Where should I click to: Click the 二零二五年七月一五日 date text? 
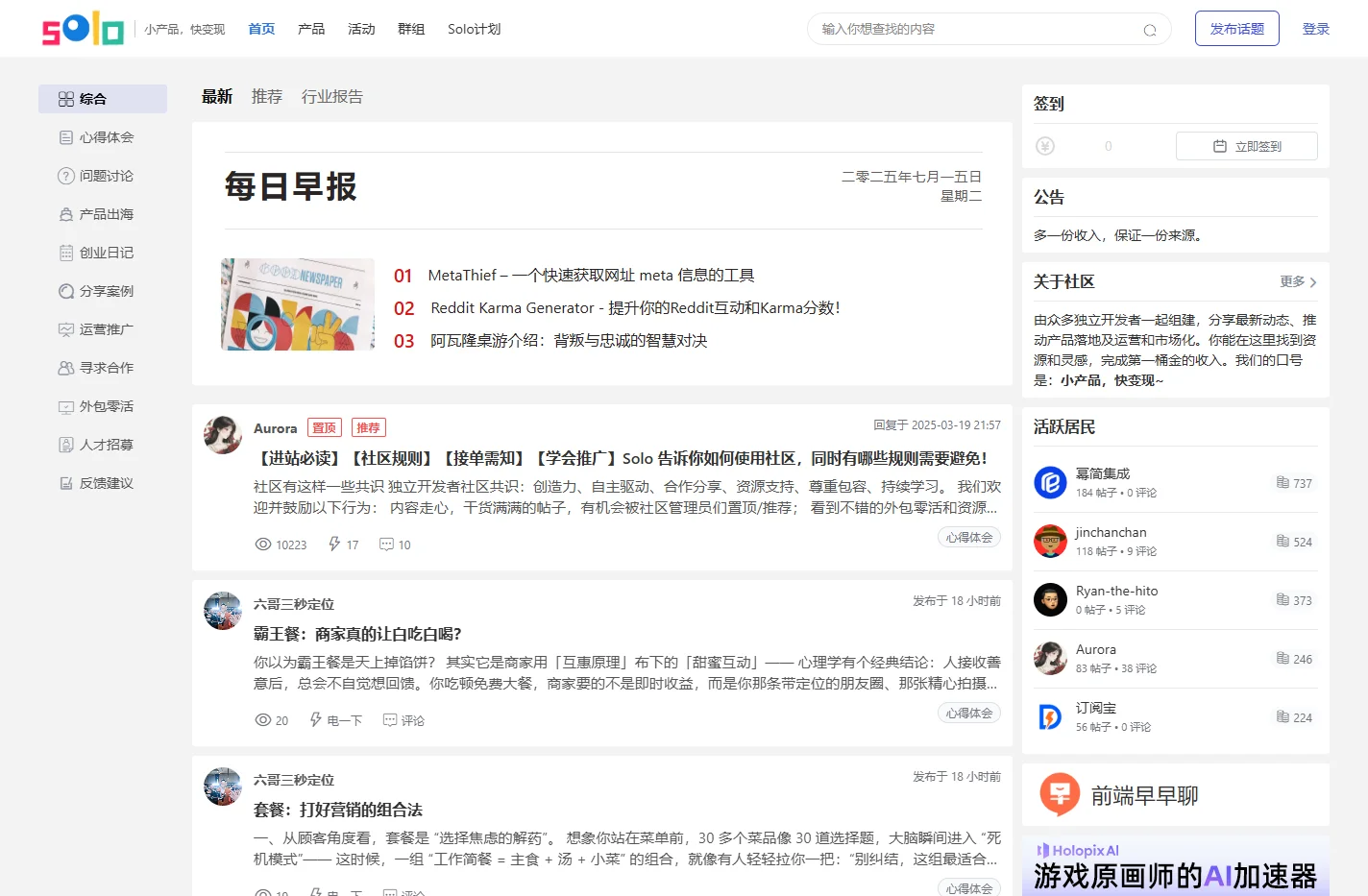point(912,177)
